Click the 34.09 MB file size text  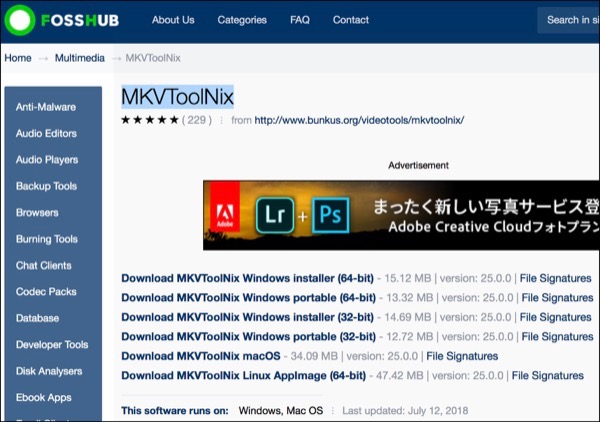(314, 356)
